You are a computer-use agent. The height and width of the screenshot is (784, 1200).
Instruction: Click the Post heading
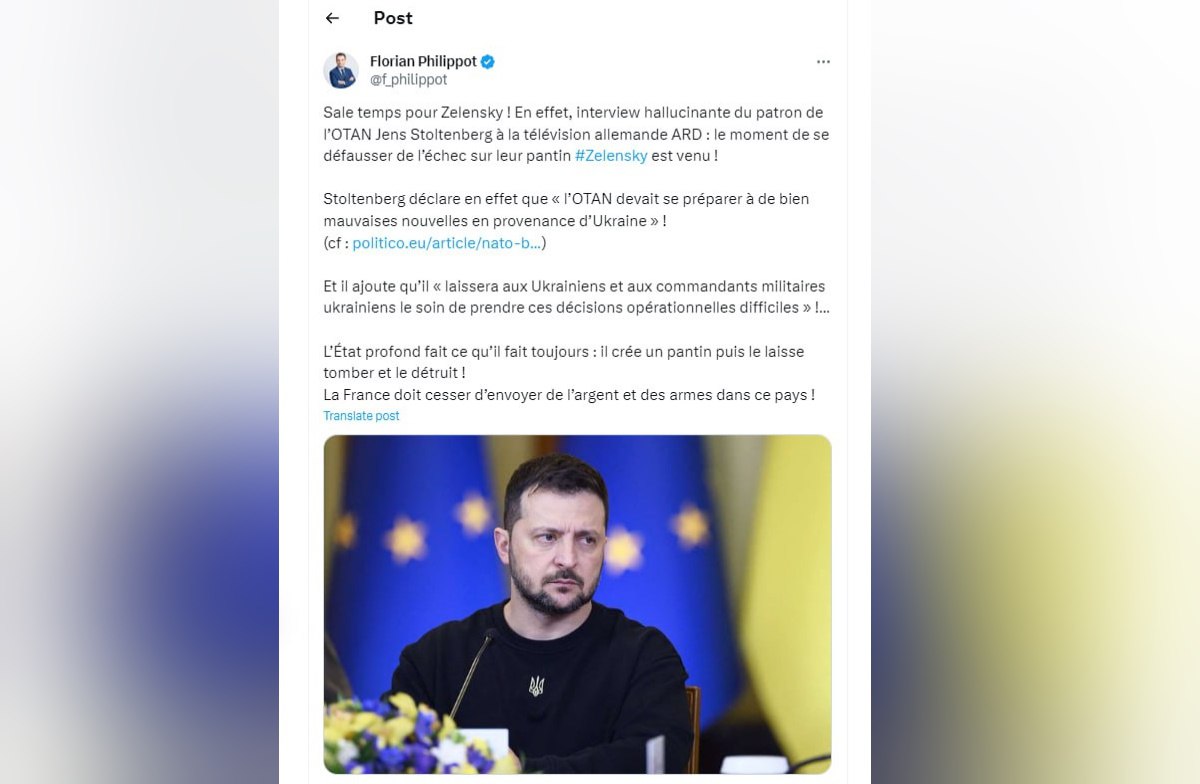click(393, 18)
